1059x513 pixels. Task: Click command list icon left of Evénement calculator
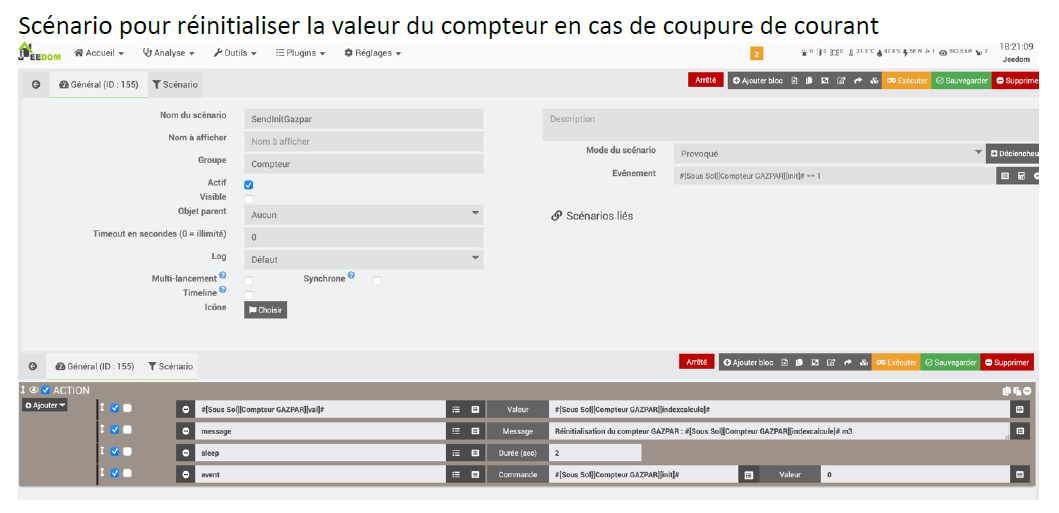coord(1004,176)
